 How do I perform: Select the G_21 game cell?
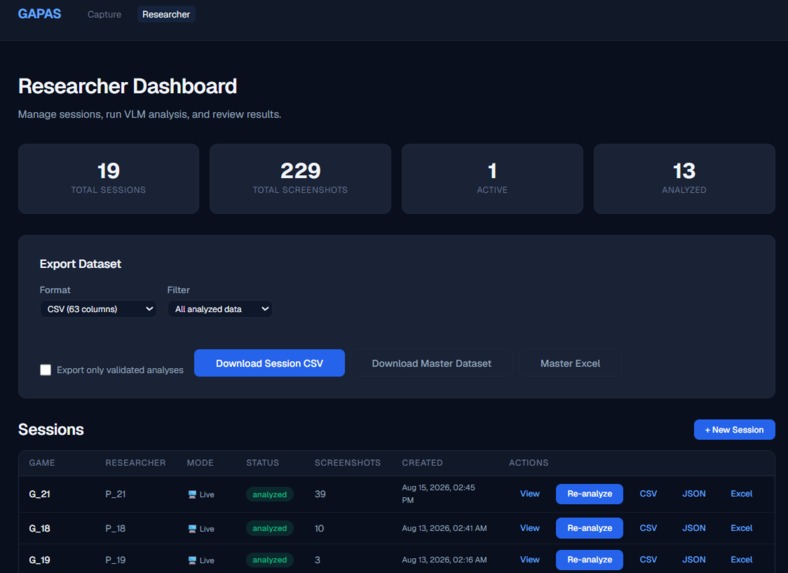pos(39,494)
